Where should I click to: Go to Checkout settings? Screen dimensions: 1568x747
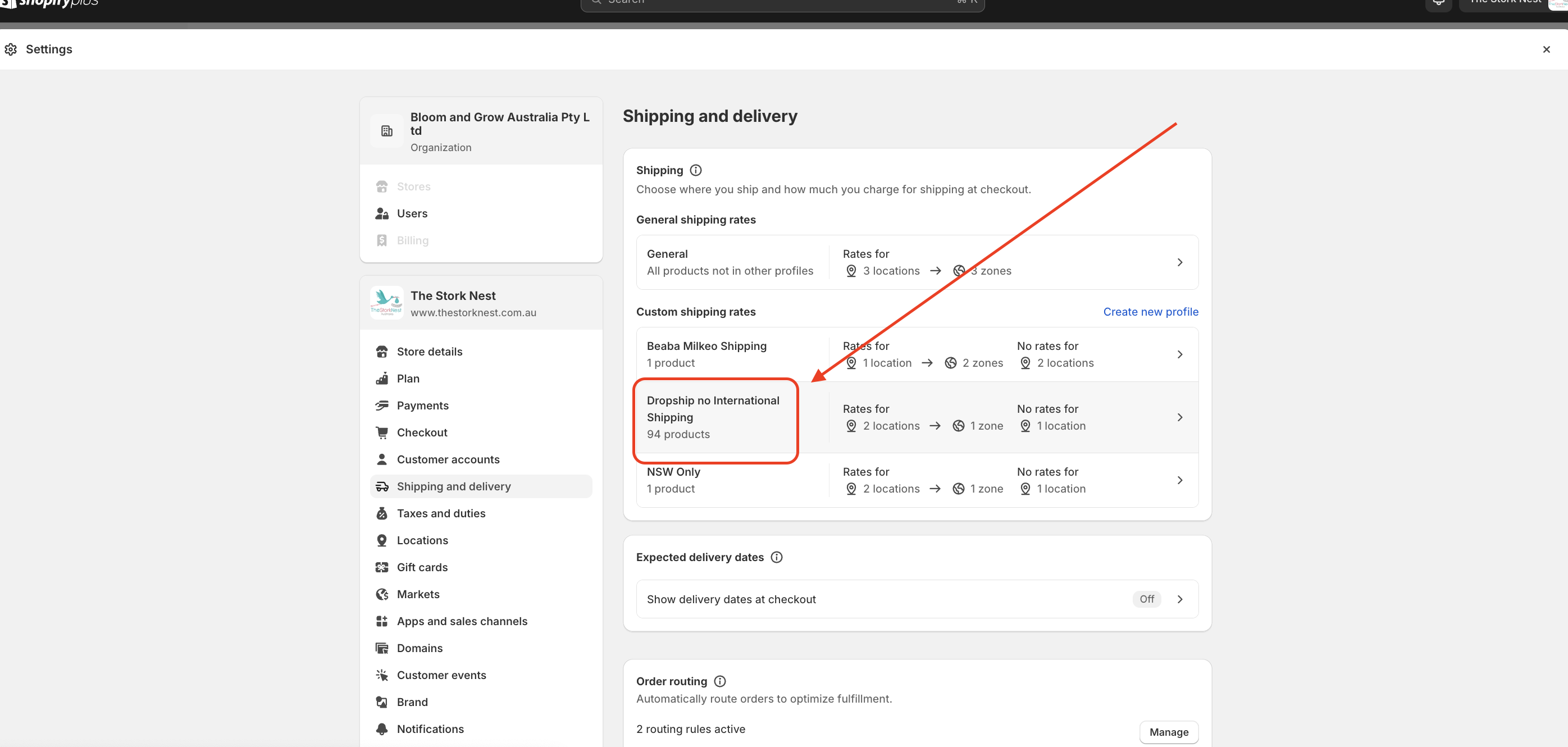481,433
